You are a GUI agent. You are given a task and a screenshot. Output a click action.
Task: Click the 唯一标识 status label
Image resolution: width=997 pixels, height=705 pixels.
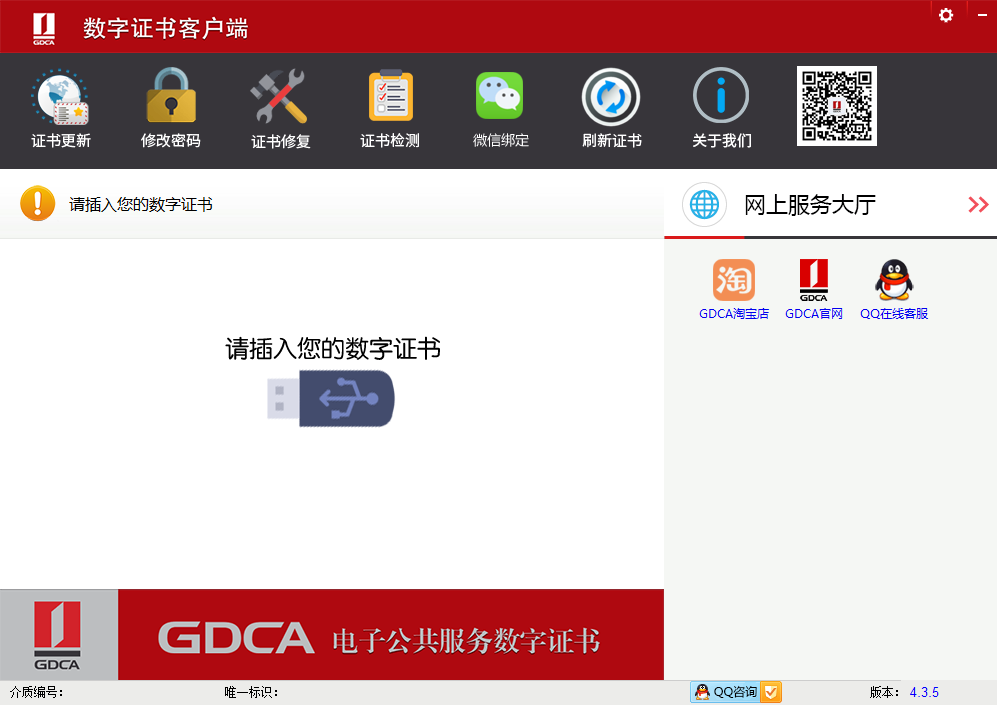click(x=252, y=692)
